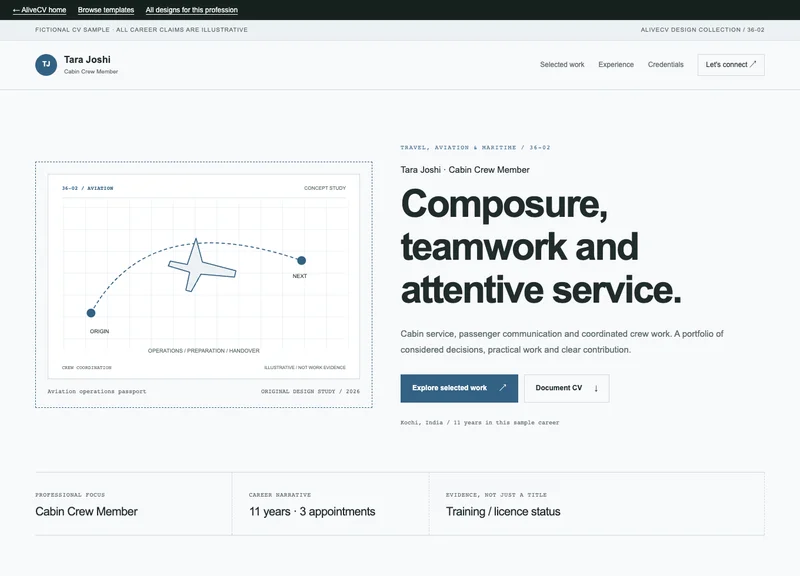Click 'TRAVEL, AVIATION & MARITIME / 36-02' label

pos(475,147)
